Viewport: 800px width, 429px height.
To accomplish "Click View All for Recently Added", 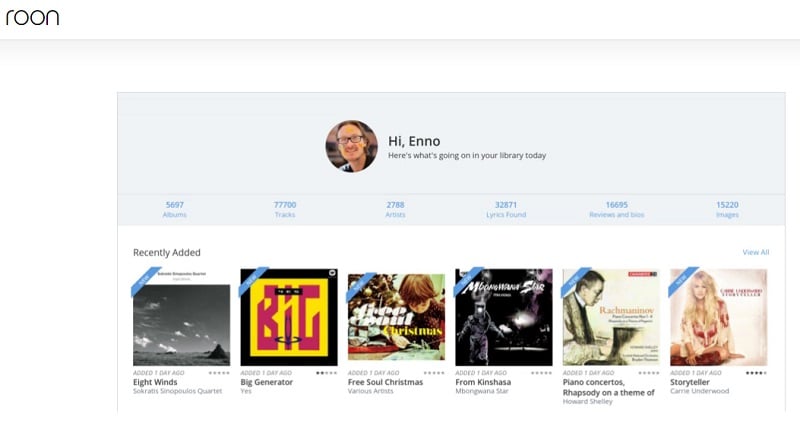I will [755, 252].
